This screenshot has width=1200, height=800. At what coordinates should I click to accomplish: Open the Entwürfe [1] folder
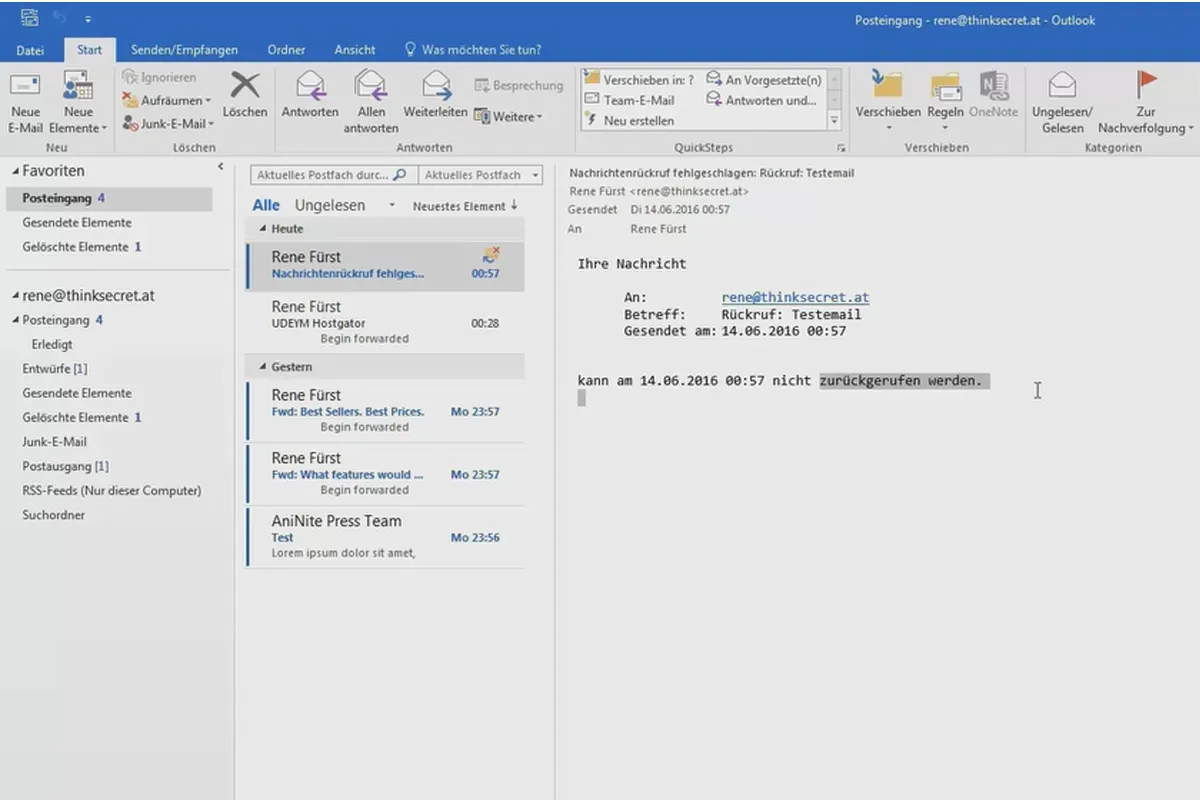pyautogui.click(x=55, y=369)
